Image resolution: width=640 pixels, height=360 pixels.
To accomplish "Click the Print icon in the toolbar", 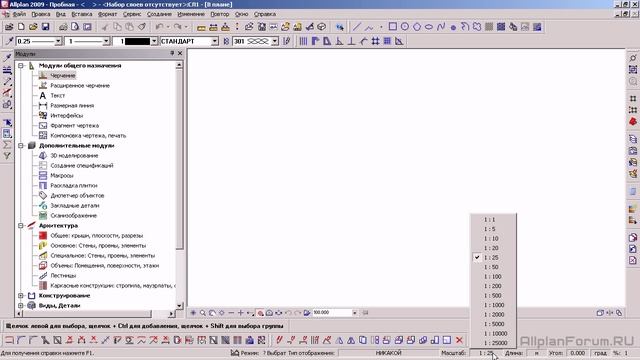I will click(63, 27).
